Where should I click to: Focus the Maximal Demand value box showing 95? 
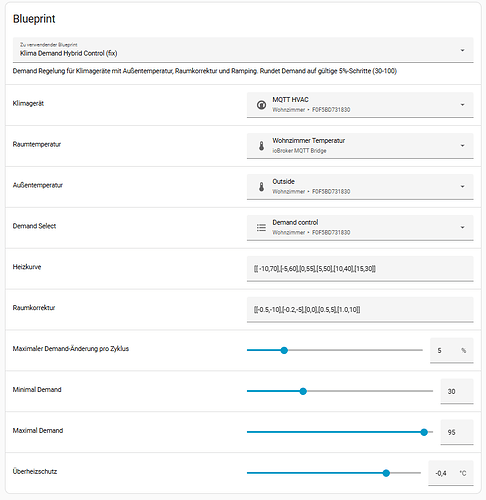click(457, 432)
